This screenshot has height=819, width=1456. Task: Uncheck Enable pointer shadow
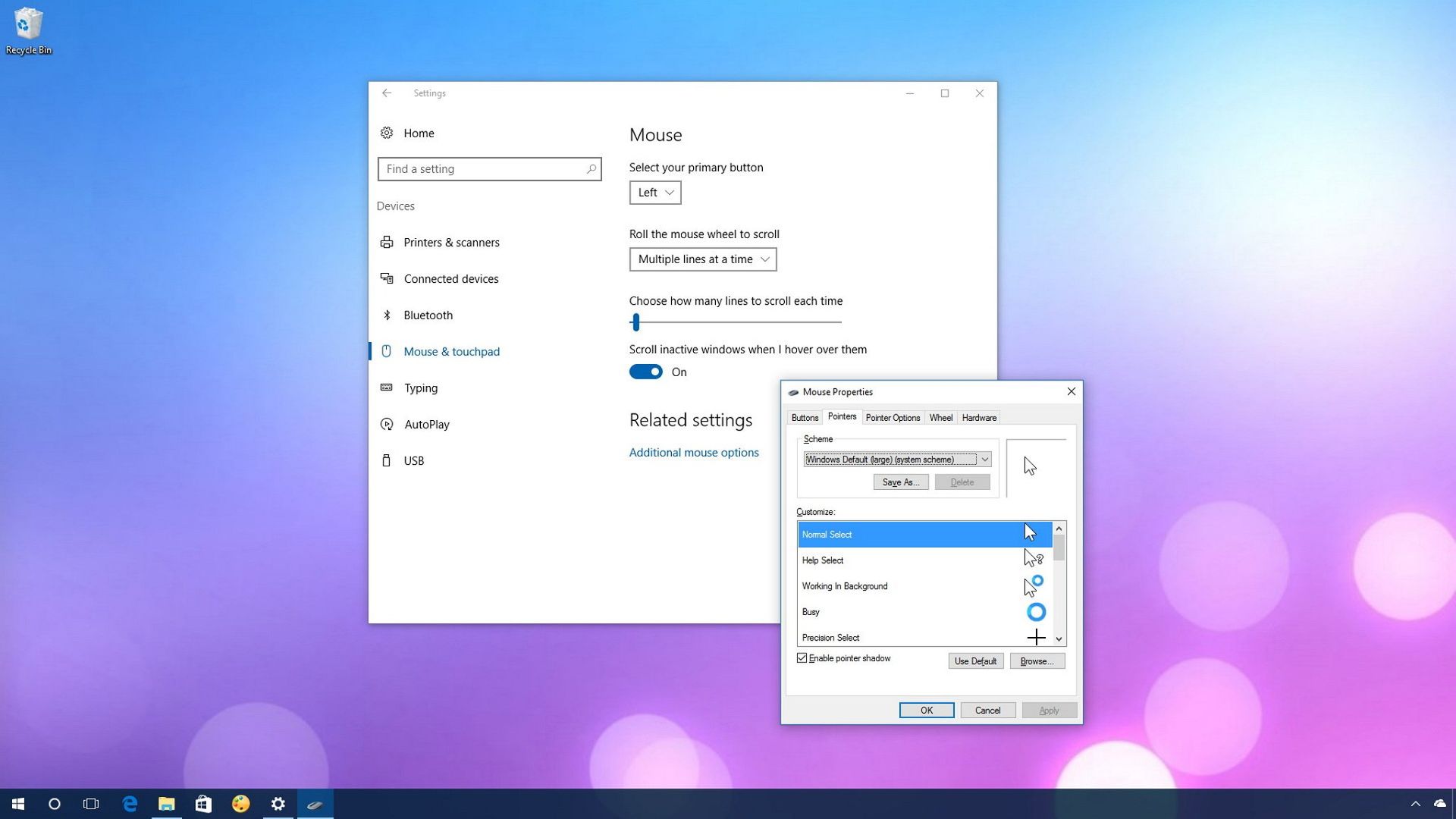(802, 657)
